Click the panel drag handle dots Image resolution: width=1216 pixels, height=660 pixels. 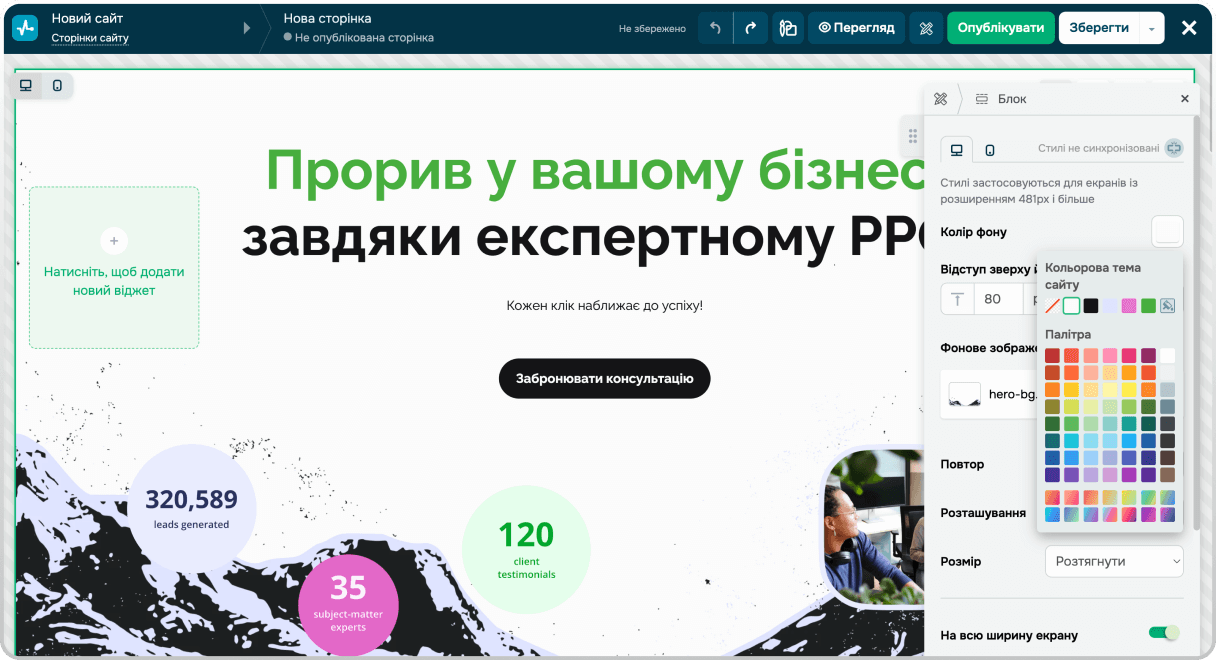pos(912,136)
